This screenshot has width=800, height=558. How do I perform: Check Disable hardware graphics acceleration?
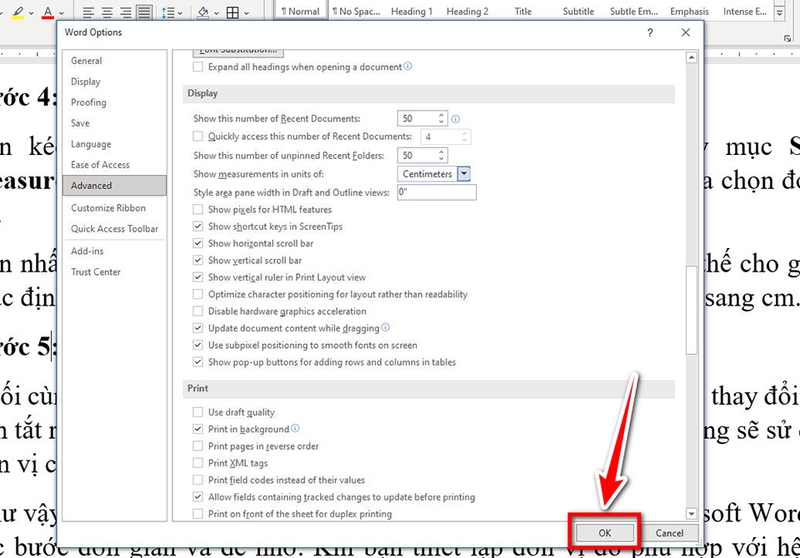pyautogui.click(x=197, y=311)
